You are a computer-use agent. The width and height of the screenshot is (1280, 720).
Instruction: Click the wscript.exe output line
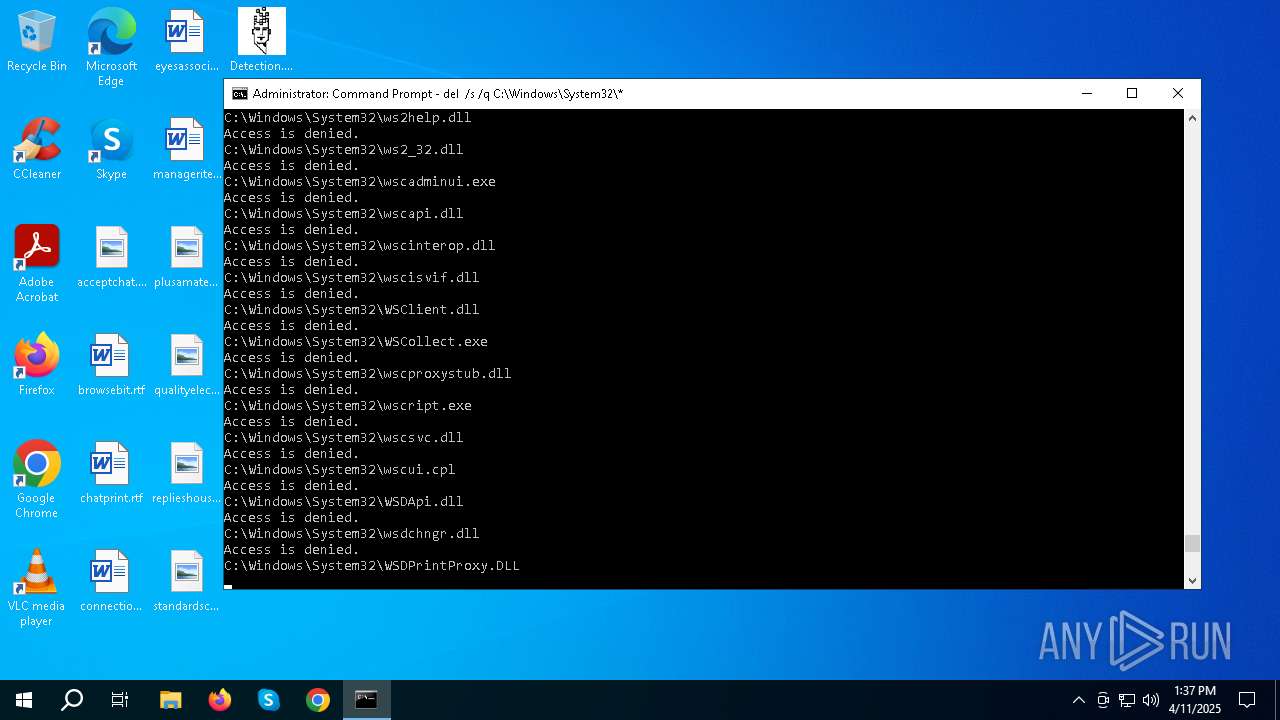coord(348,406)
